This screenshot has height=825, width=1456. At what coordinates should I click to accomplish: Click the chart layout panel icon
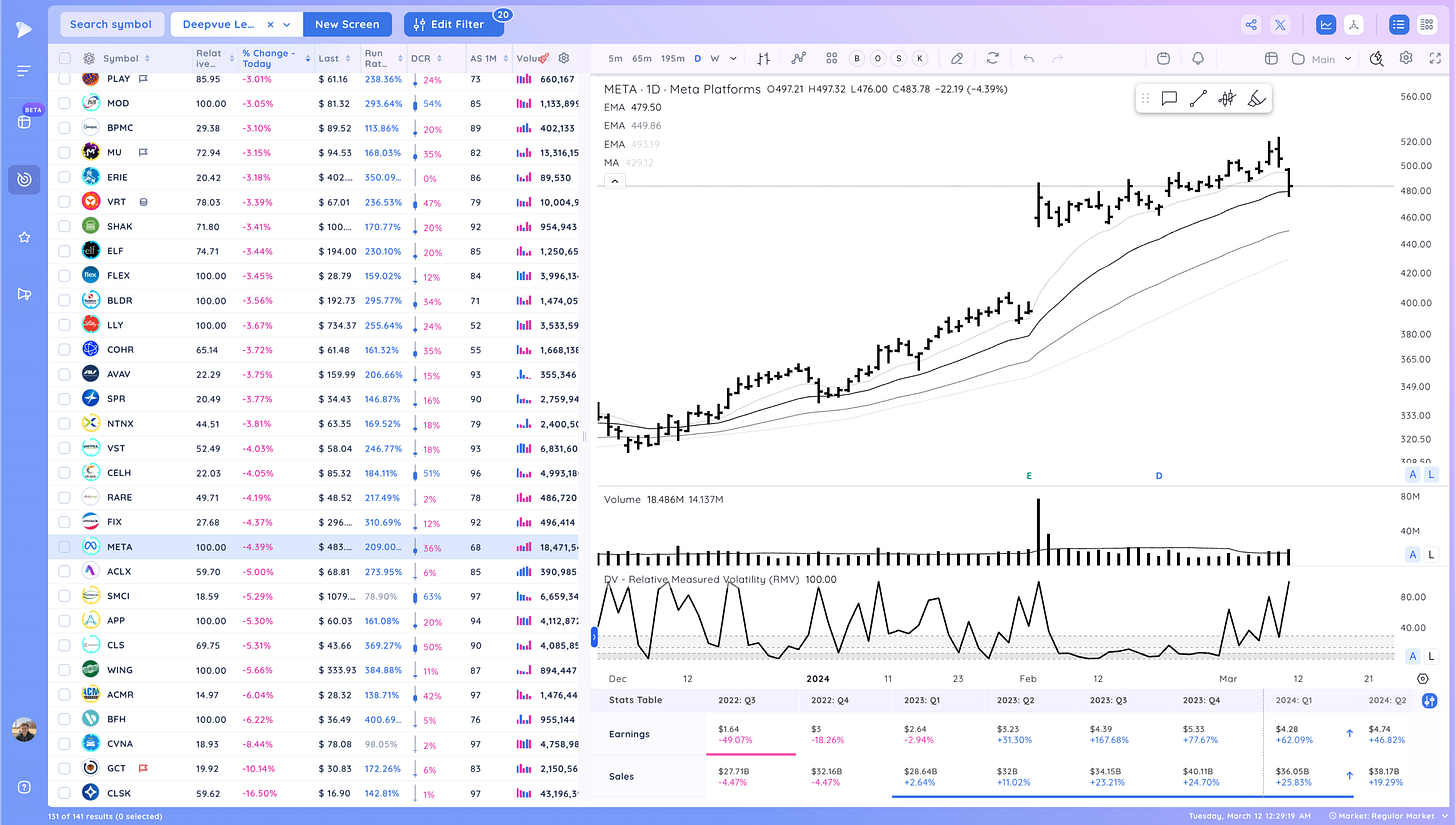pyautogui.click(x=1271, y=59)
